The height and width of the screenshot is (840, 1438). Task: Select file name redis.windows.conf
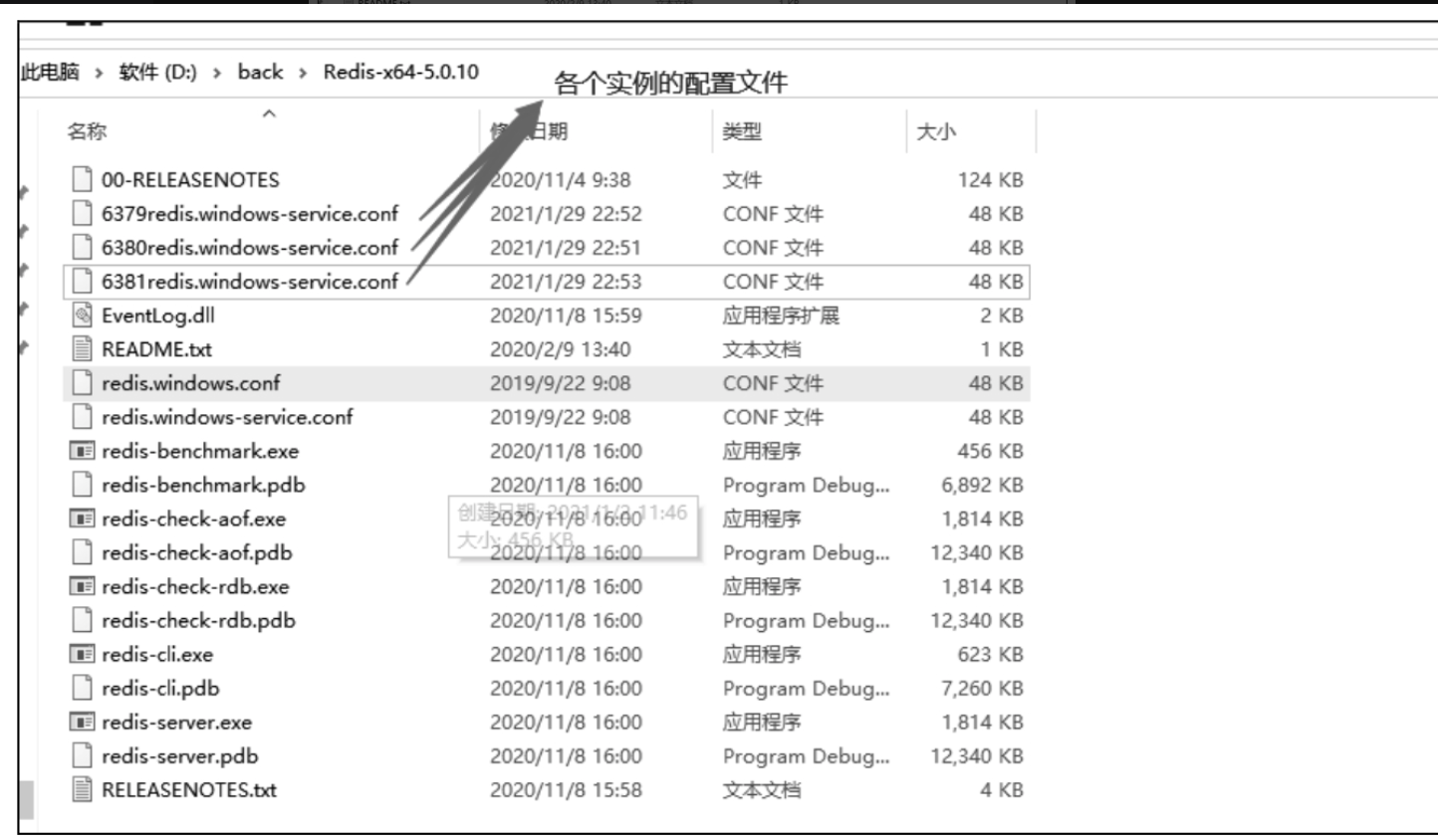tap(190, 383)
